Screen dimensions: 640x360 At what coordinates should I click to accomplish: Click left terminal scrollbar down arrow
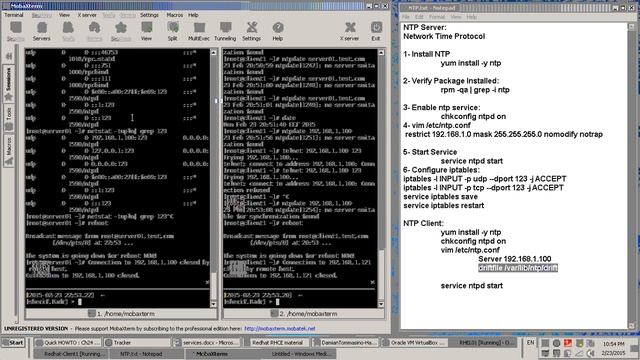click(213, 304)
